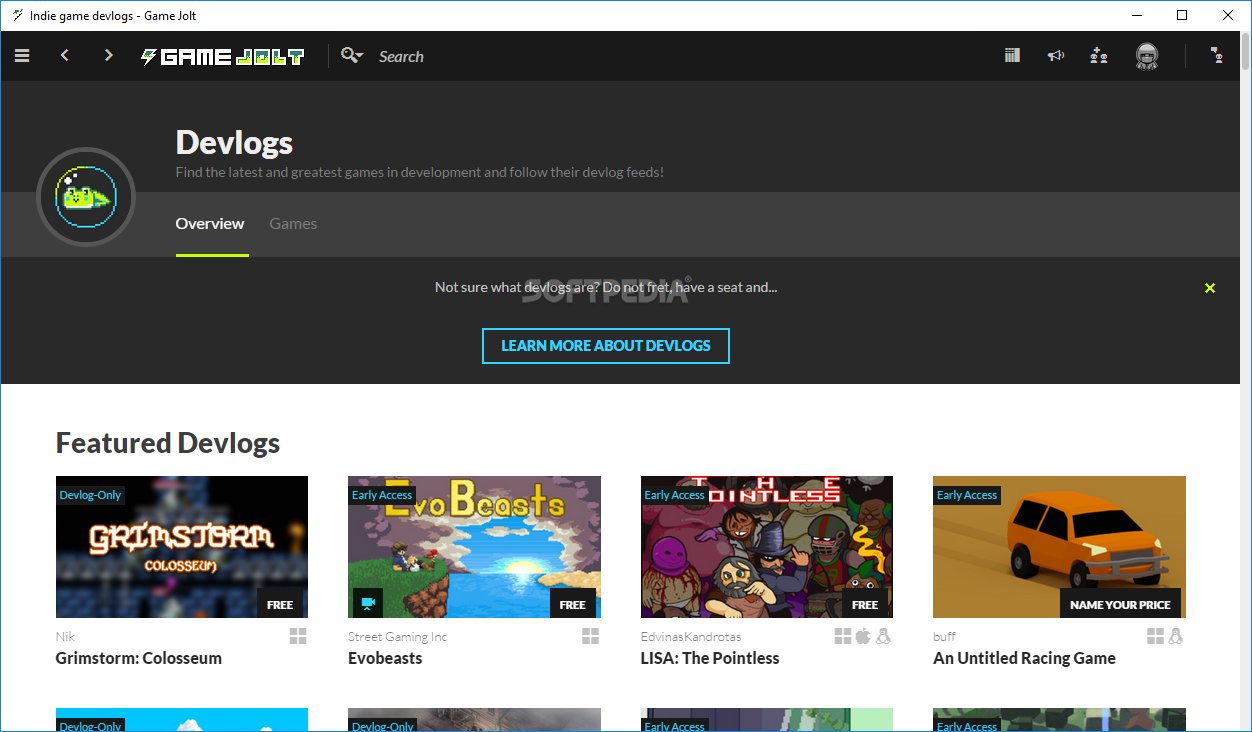This screenshot has width=1252, height=732.
Task: Click the Devlogs page title
Action: (x=234, y=143)
